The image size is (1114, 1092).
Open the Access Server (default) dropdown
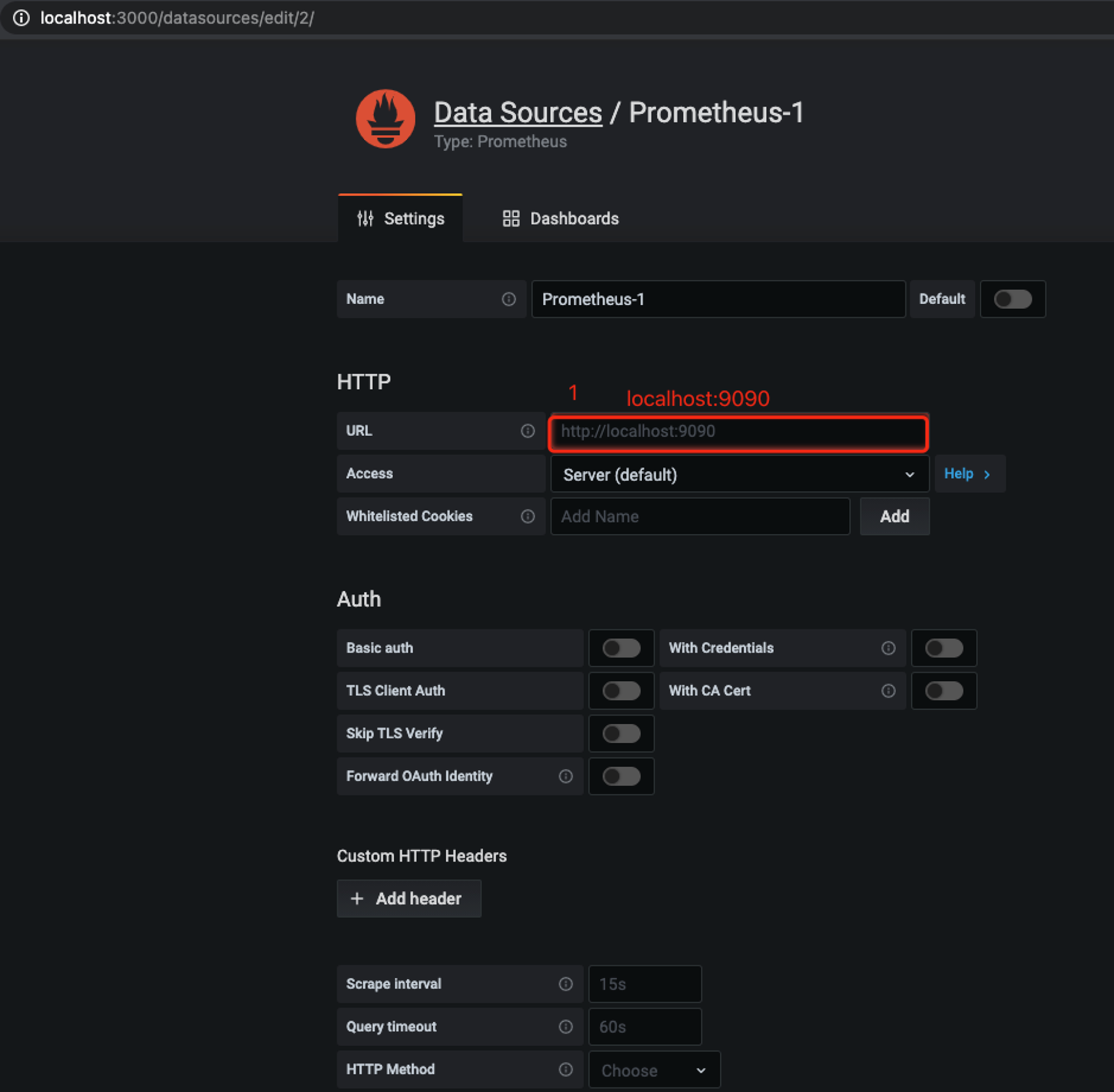pos(740,474)
